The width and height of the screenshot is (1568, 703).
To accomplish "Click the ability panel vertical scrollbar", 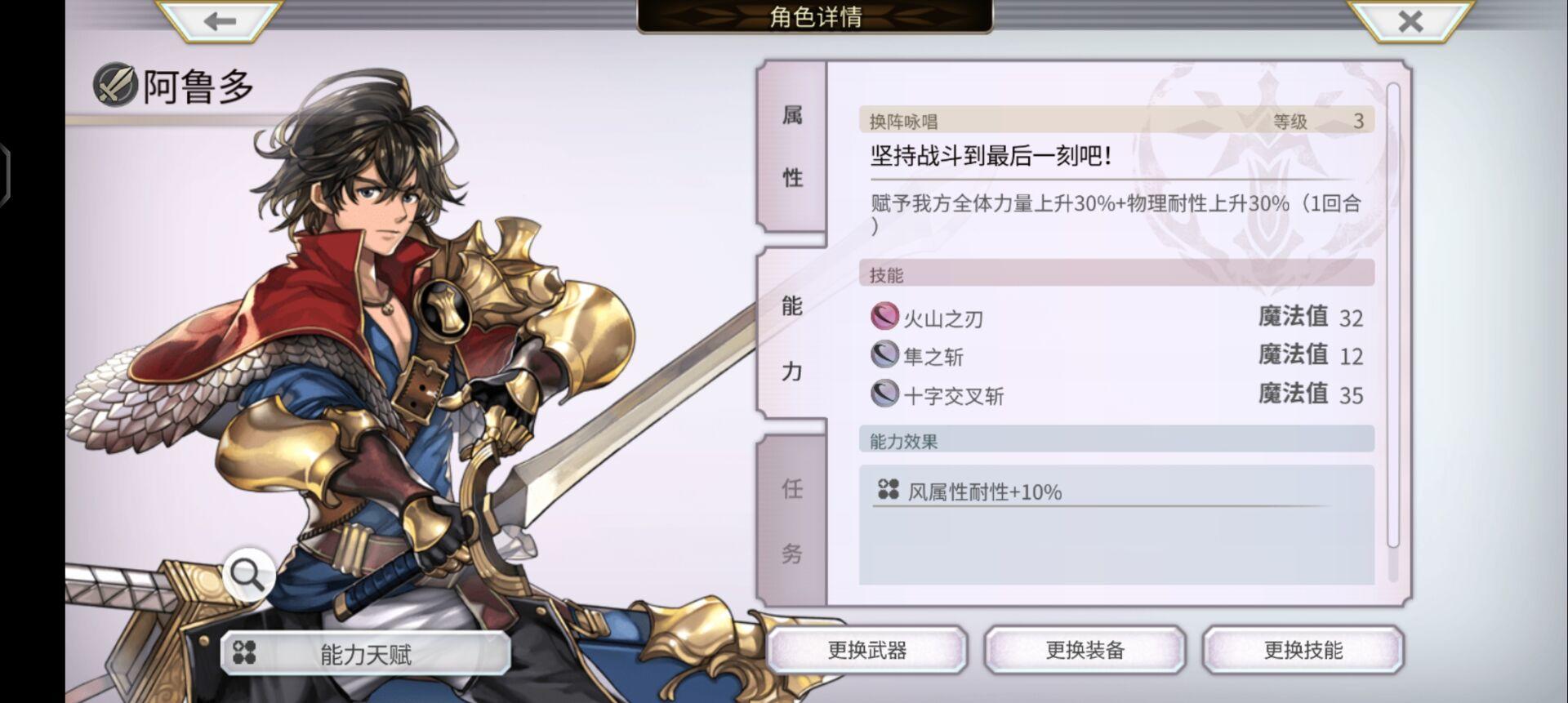I will 1393,315.
